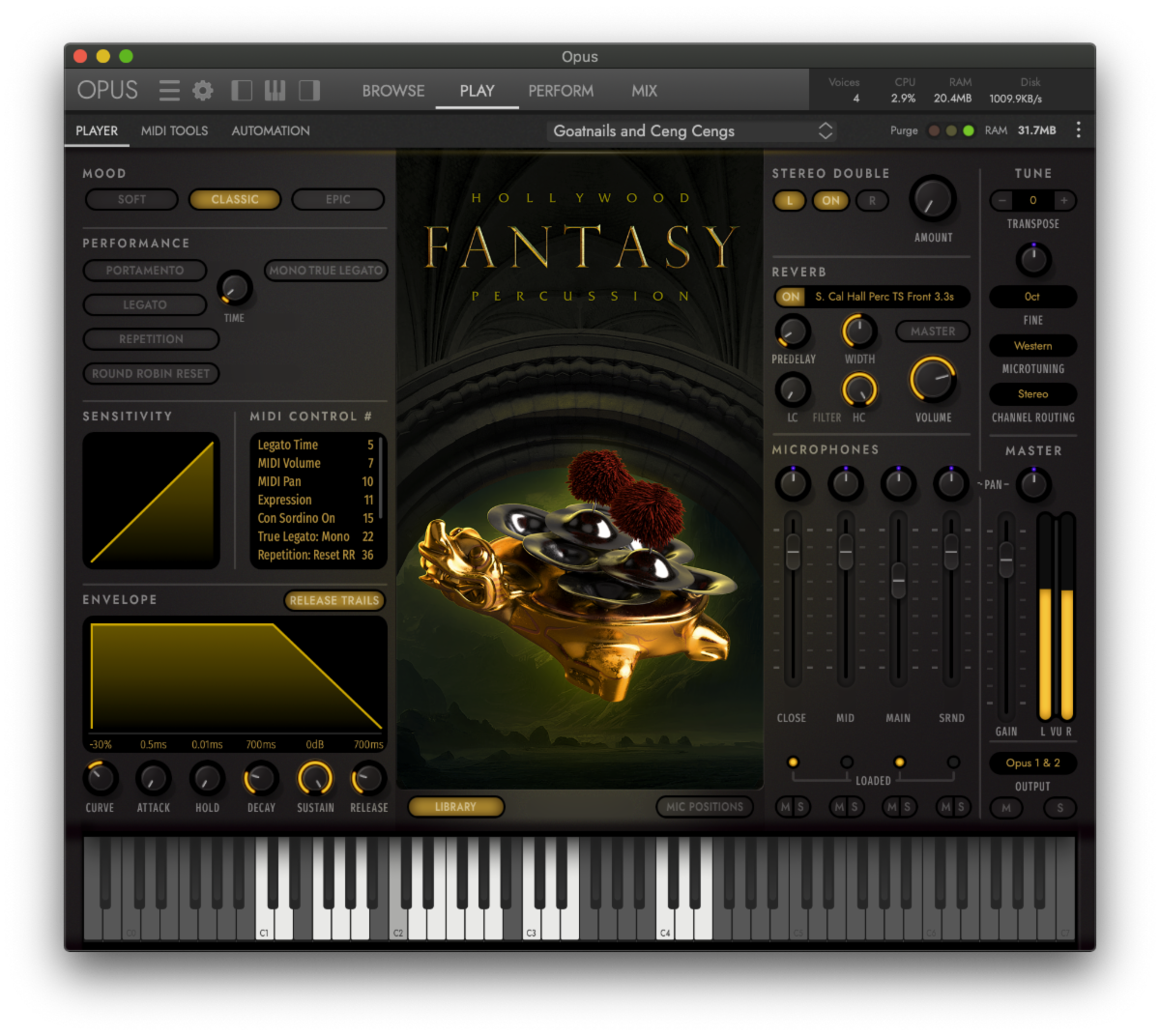Click the reverb WIDTH knob

[859, 331]
